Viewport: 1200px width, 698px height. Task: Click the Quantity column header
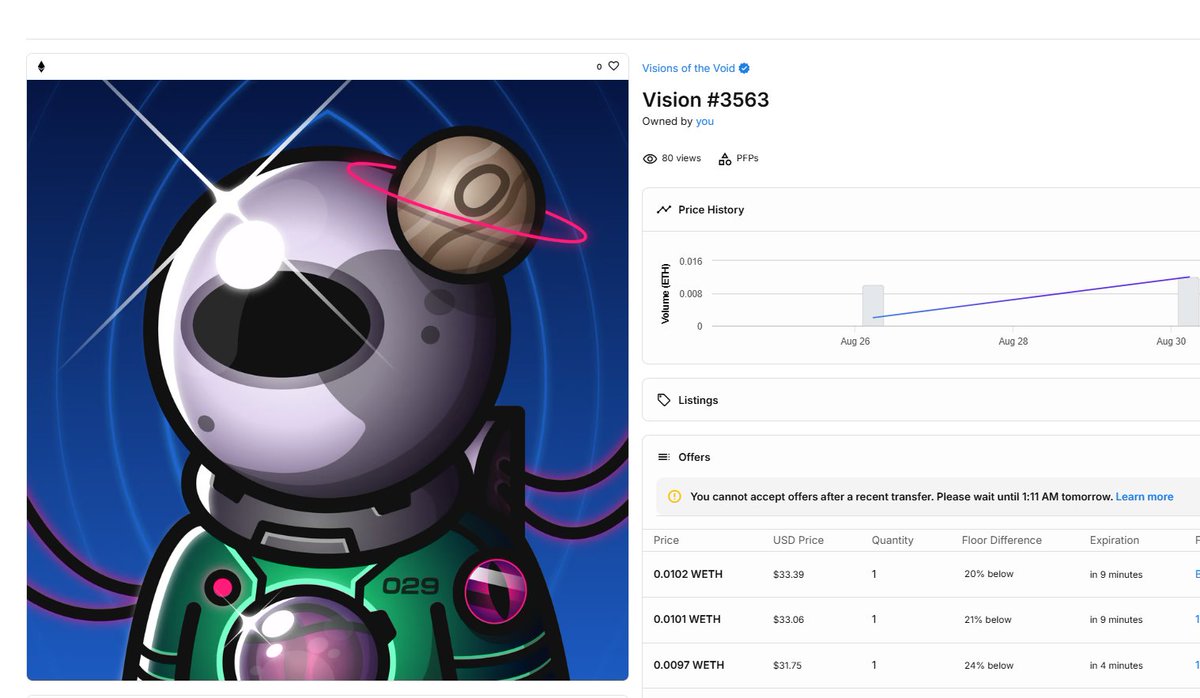pyautogui.click(x=892, y=540)
